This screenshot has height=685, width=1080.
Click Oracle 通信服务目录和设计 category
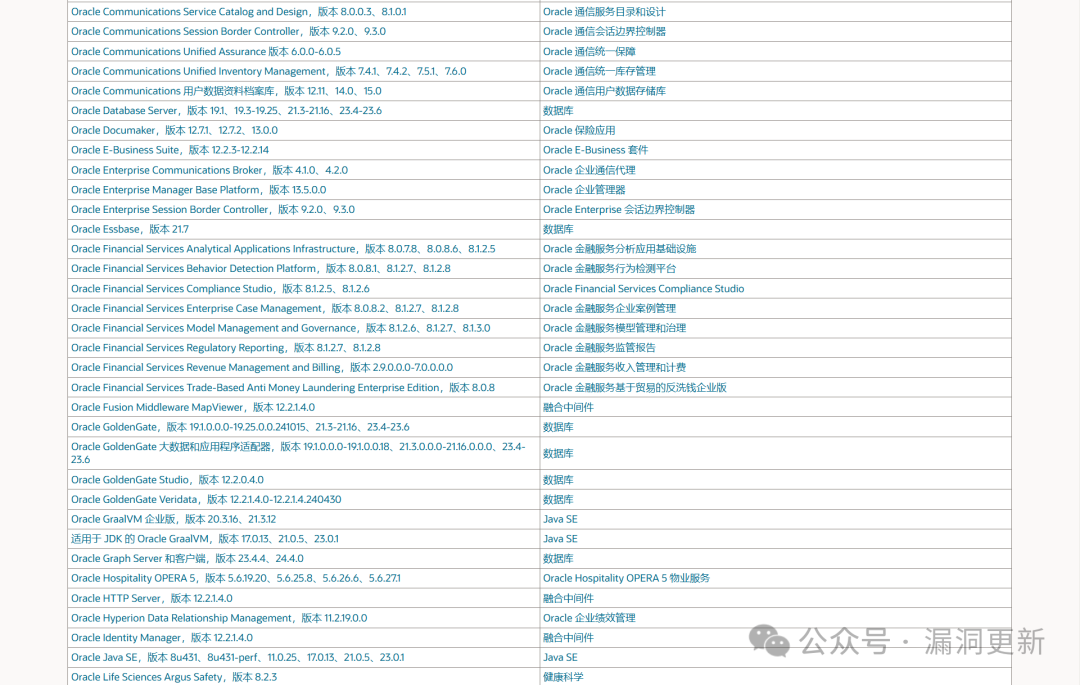tap(604, 12)
